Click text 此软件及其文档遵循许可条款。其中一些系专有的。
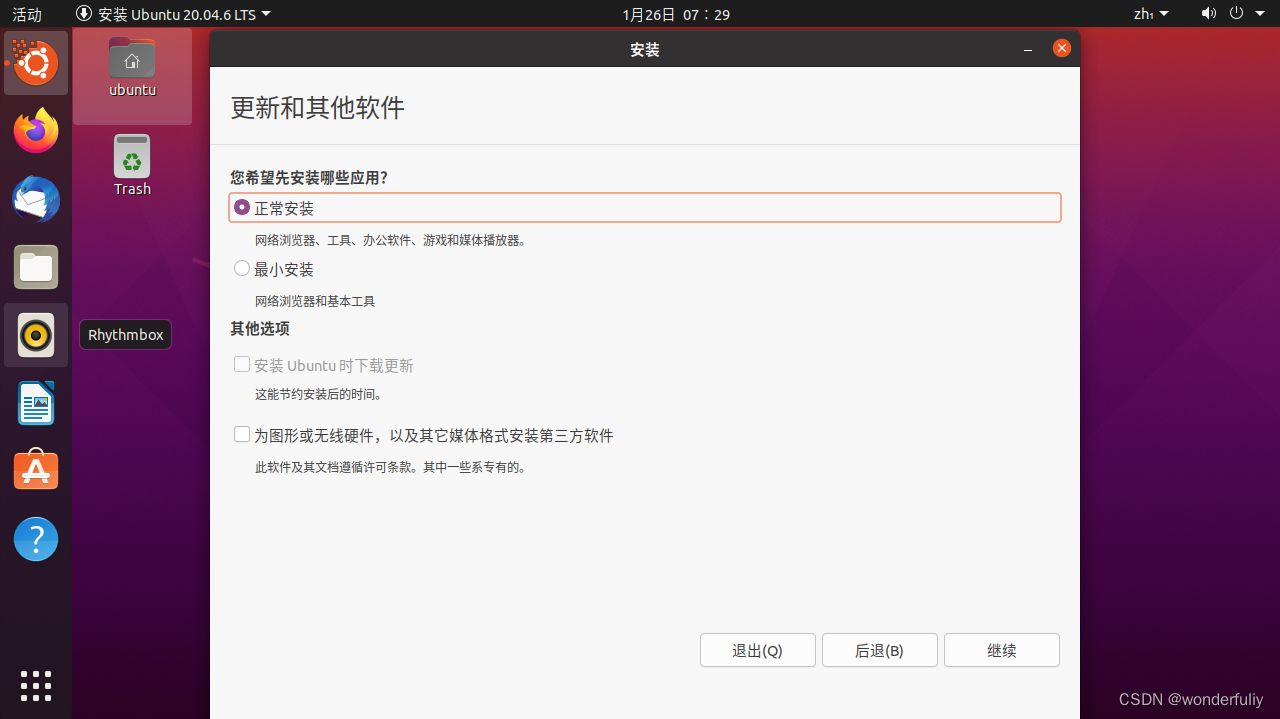This screenshot has width=1280, height=719. pos(390,467)
